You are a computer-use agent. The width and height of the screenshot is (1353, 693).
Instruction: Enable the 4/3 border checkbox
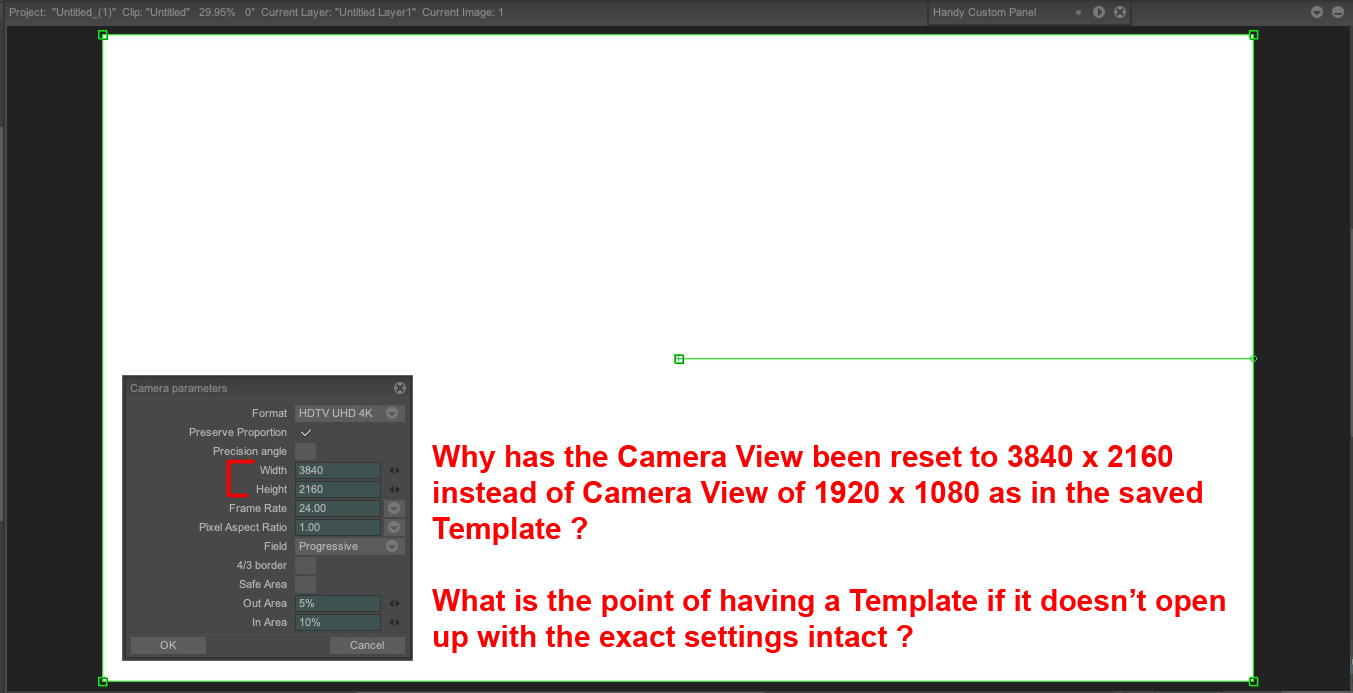point(306,565)
